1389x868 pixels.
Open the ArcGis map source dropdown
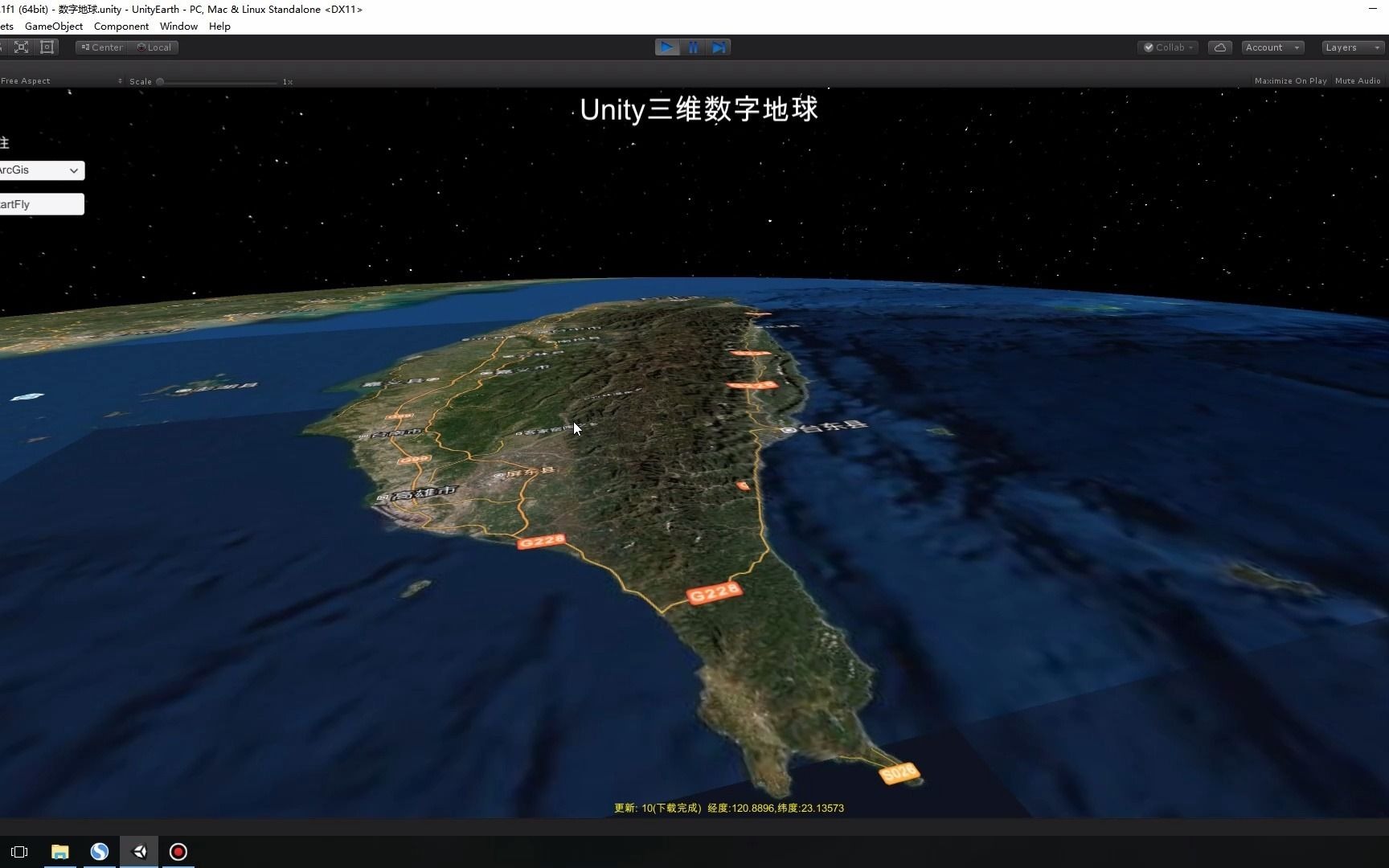[x=42, y=170]
